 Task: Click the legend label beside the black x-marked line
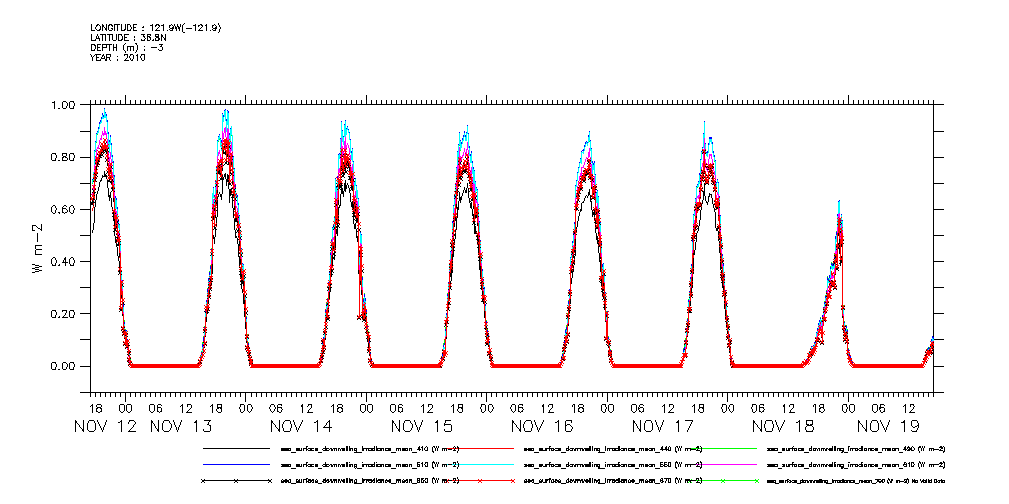click(x=369, y=481)
